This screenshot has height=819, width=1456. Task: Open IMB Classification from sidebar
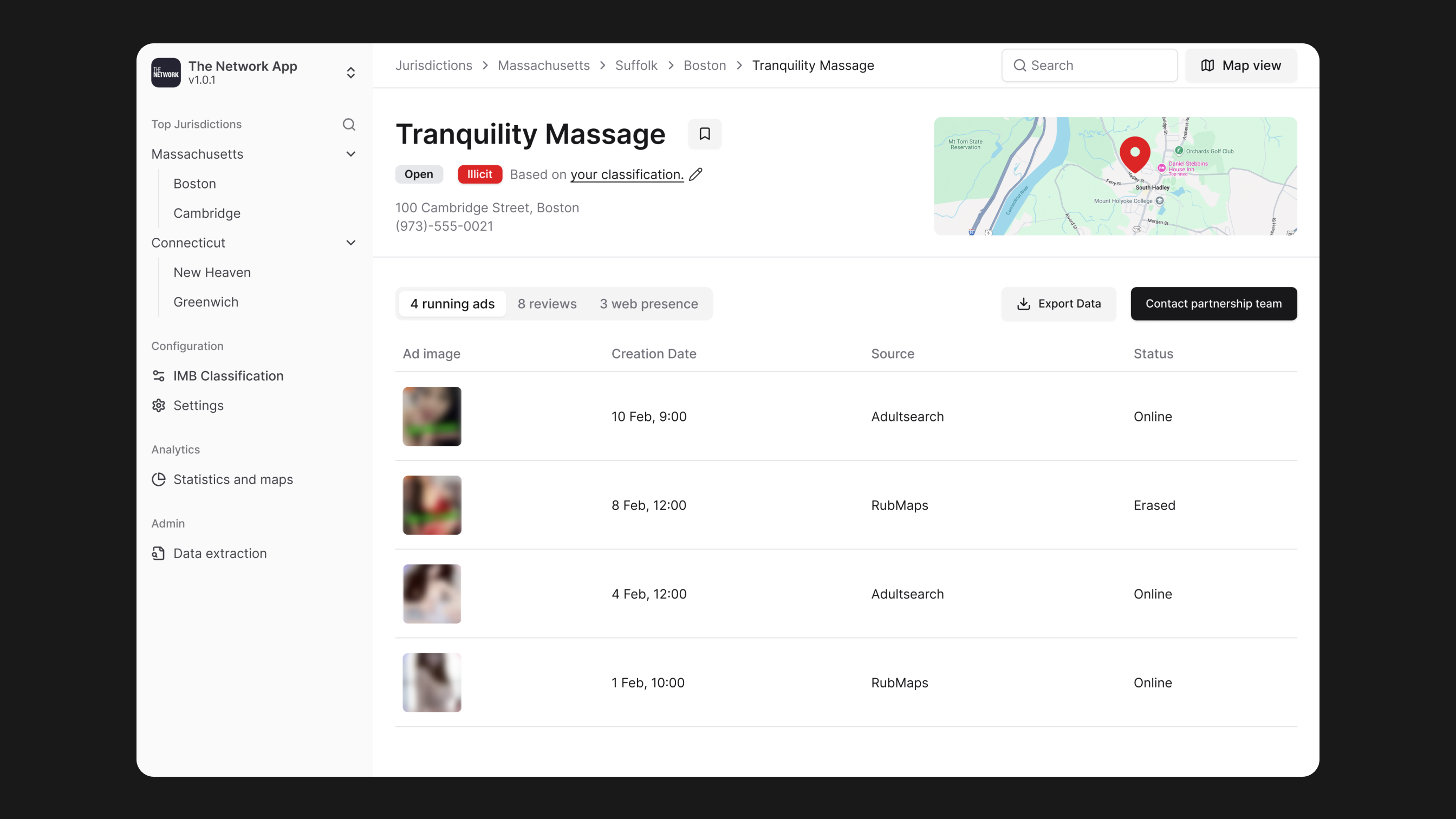point(228,376)
